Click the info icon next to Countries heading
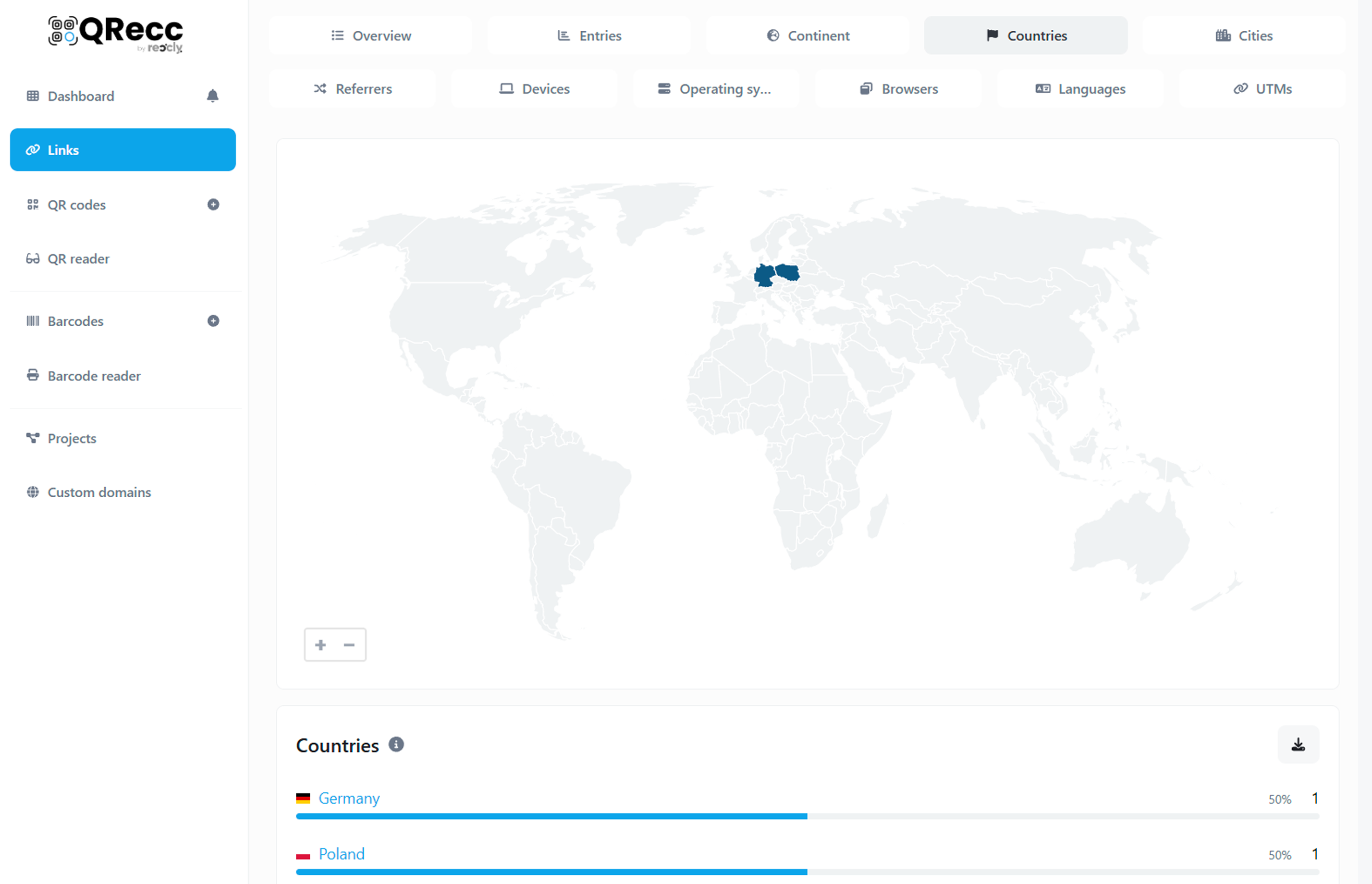Screen dimensions: 1372x884 coord(396,745)
